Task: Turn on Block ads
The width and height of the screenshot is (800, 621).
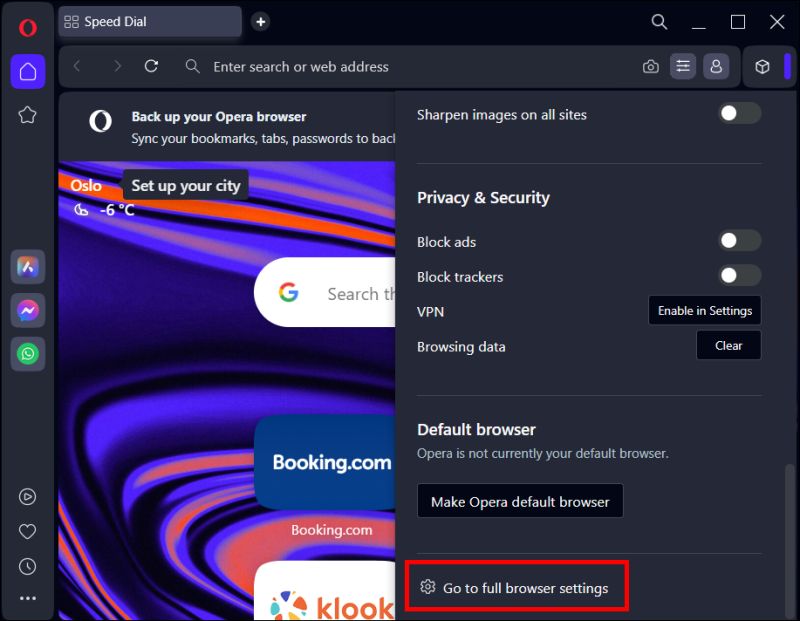Action: 739,240
